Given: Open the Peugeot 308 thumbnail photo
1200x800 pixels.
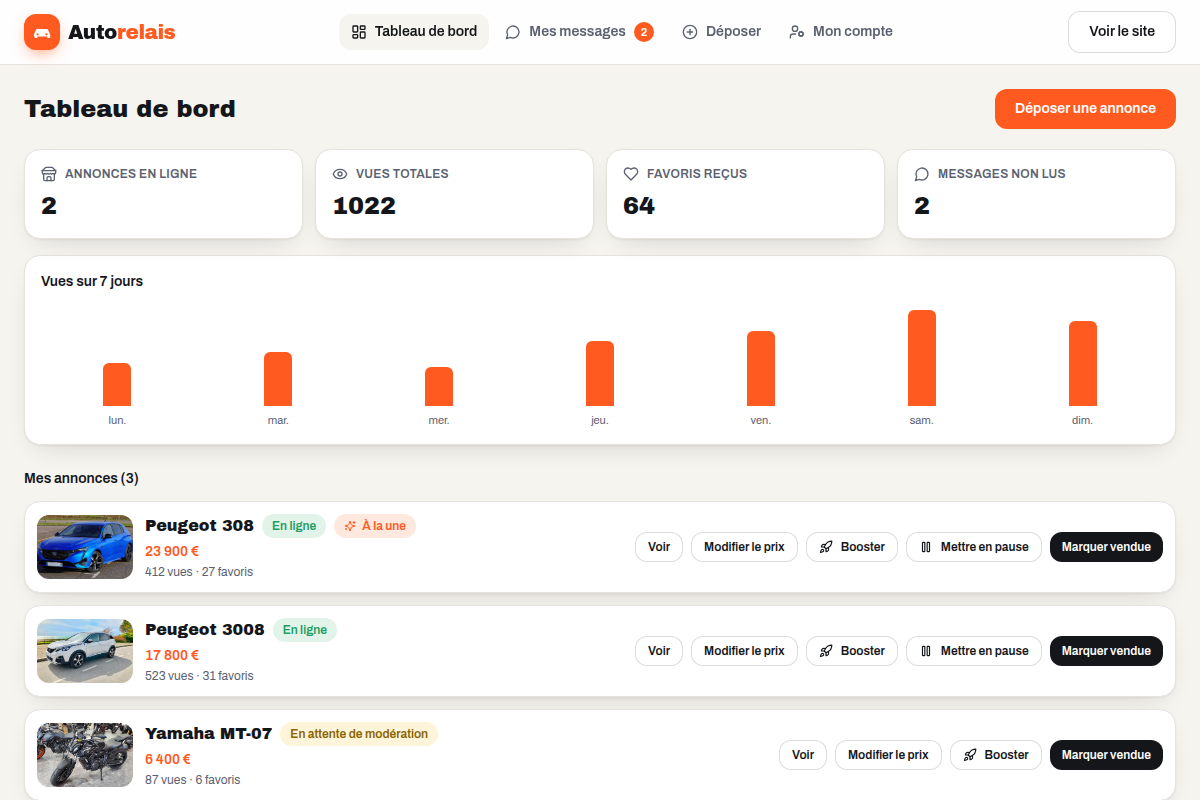Looking at the screenshot, I should (x=85, y=547).
